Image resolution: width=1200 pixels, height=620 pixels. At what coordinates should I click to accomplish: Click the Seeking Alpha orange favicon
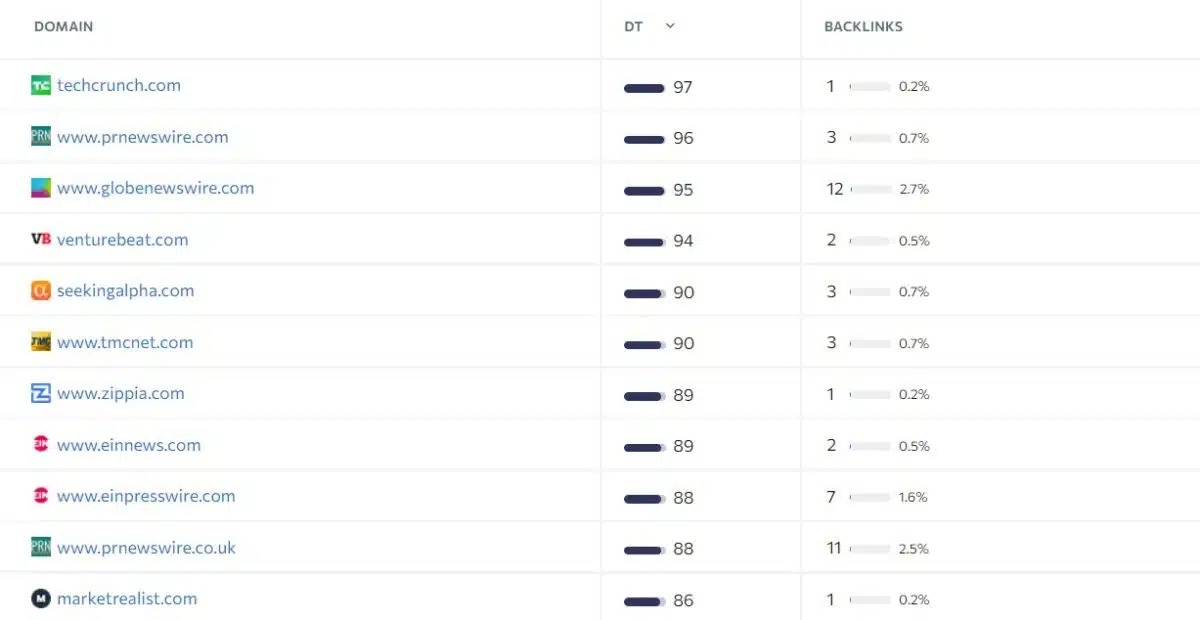41,291
